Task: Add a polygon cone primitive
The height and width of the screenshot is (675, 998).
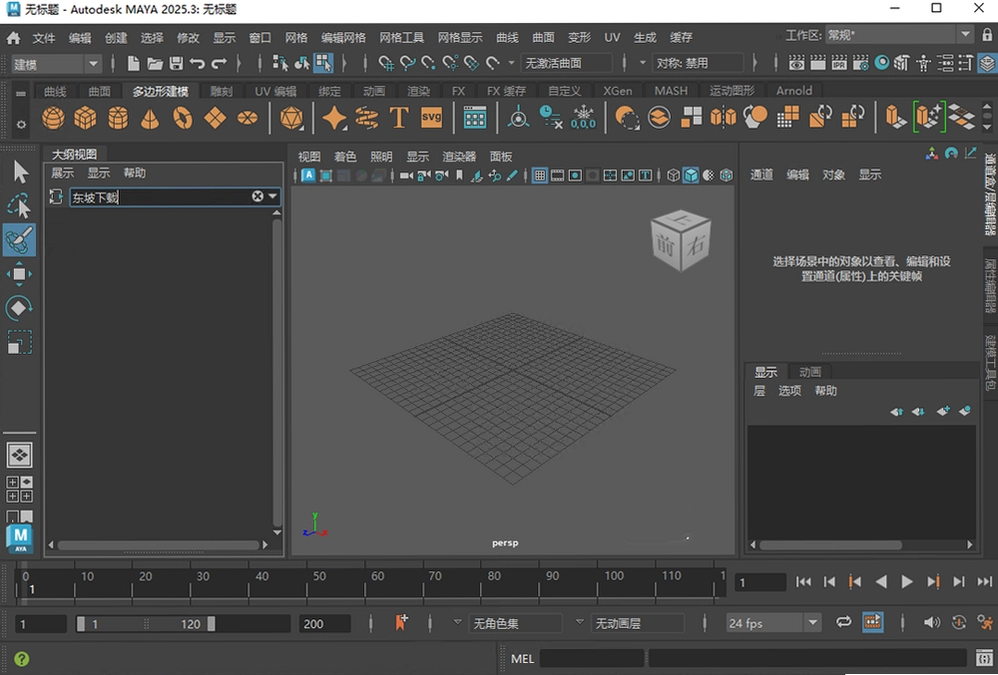Action: (x=150, y=118)
